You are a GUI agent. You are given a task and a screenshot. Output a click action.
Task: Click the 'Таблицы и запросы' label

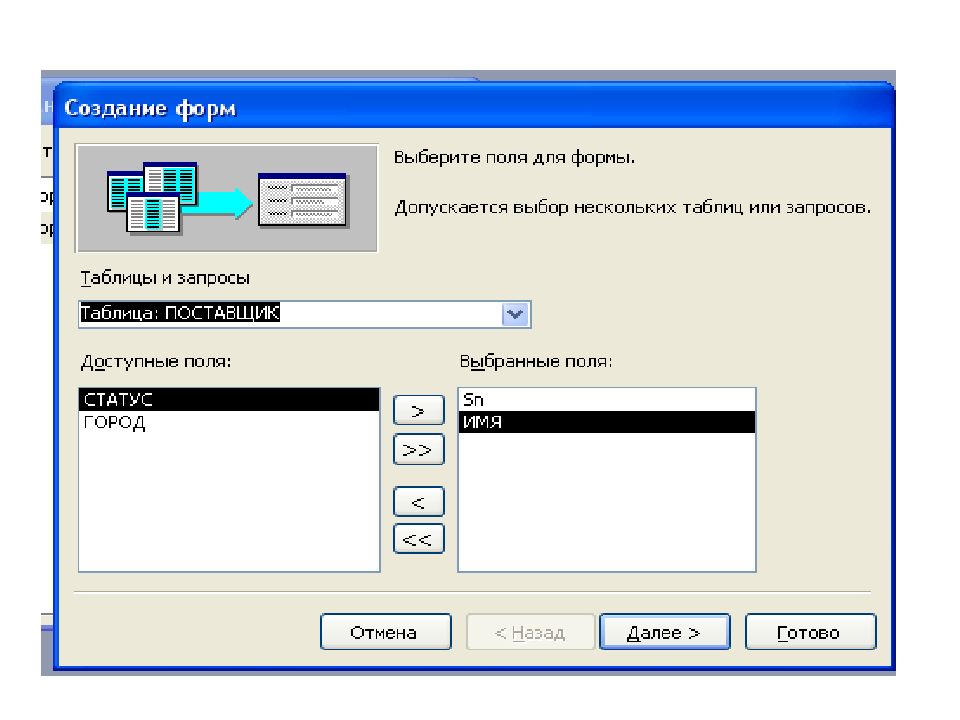(x=164, y=277)
